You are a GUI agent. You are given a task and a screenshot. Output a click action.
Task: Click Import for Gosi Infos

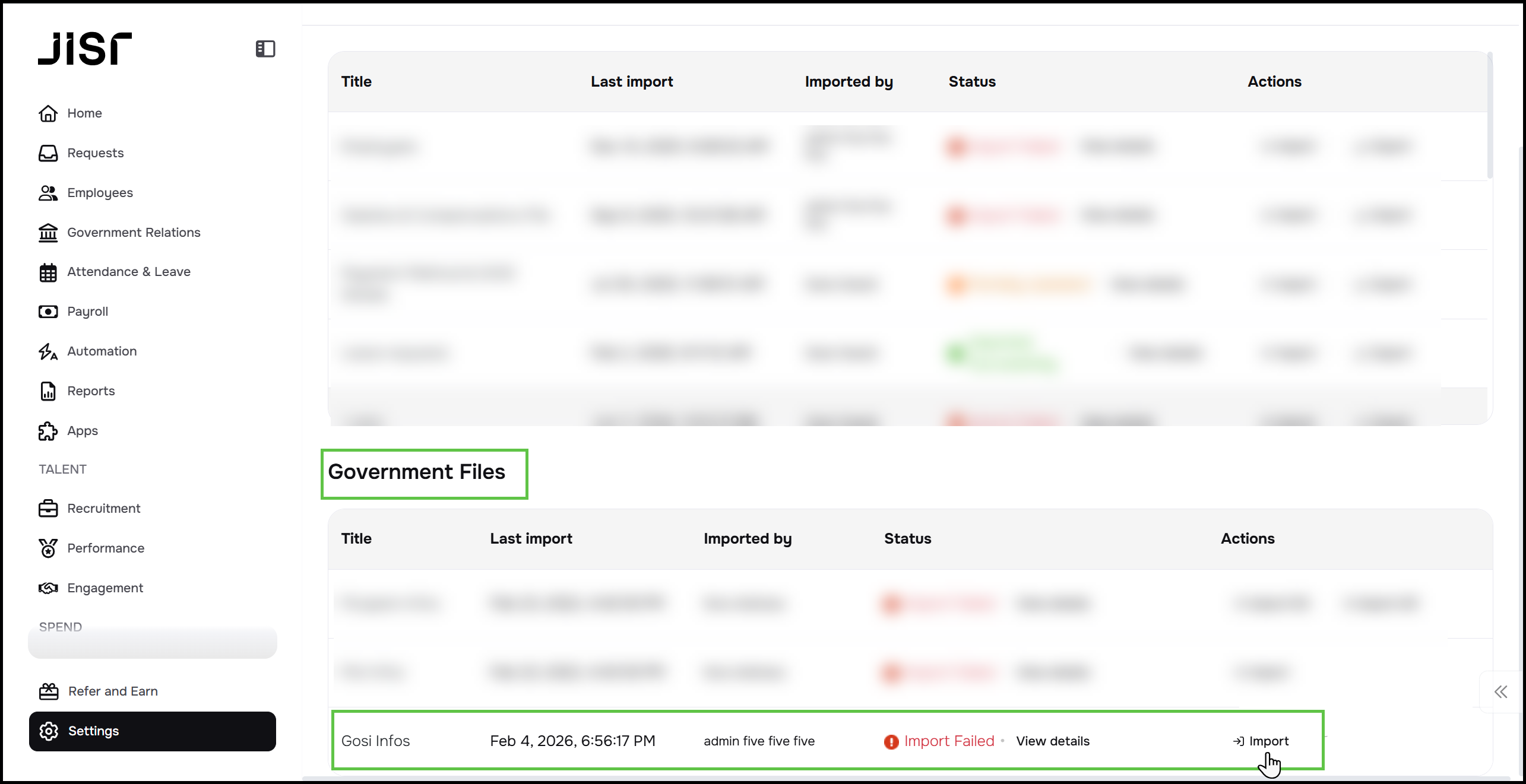click(1261, 741)
